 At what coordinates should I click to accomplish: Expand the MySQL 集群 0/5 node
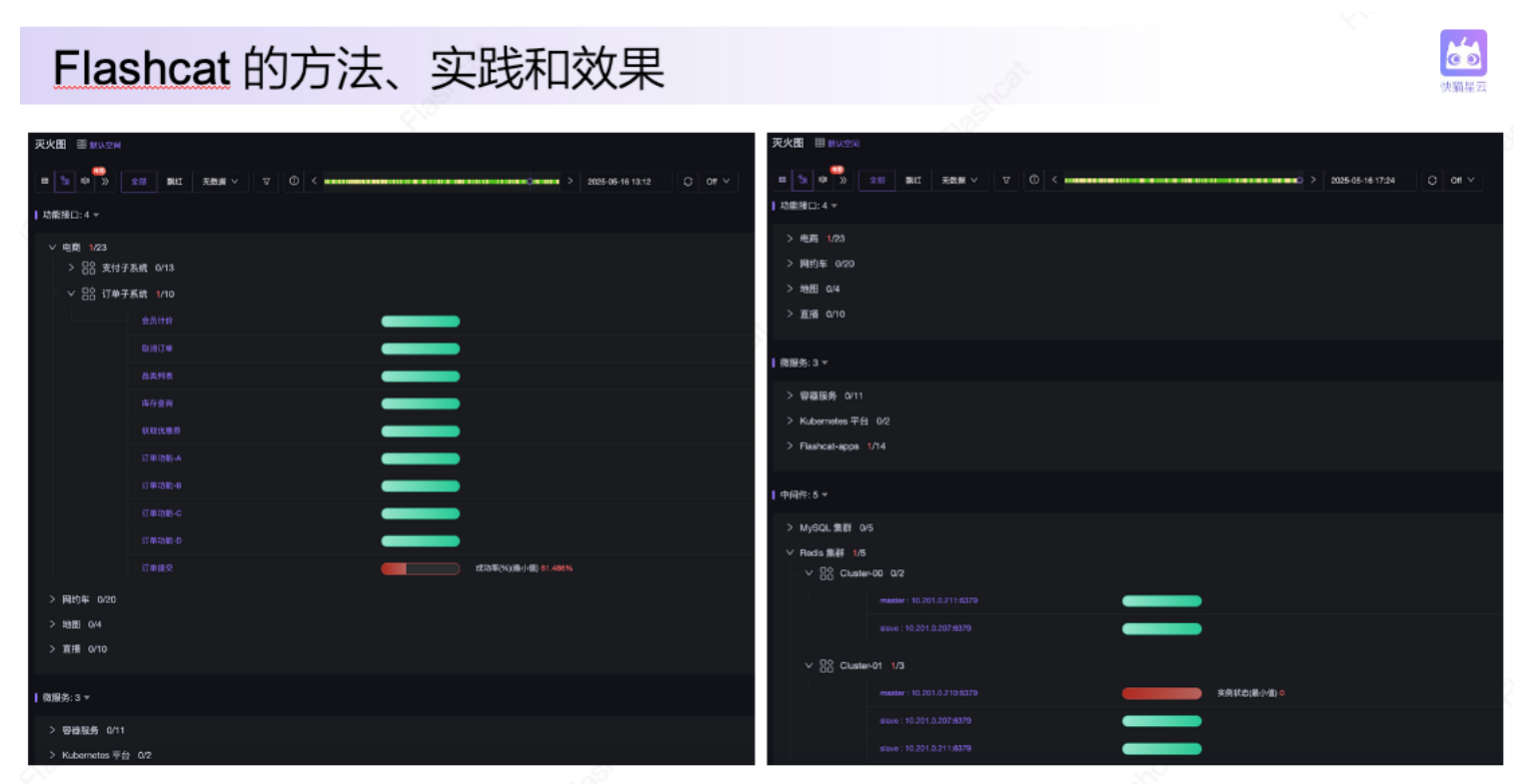click(x=790, y=527)
